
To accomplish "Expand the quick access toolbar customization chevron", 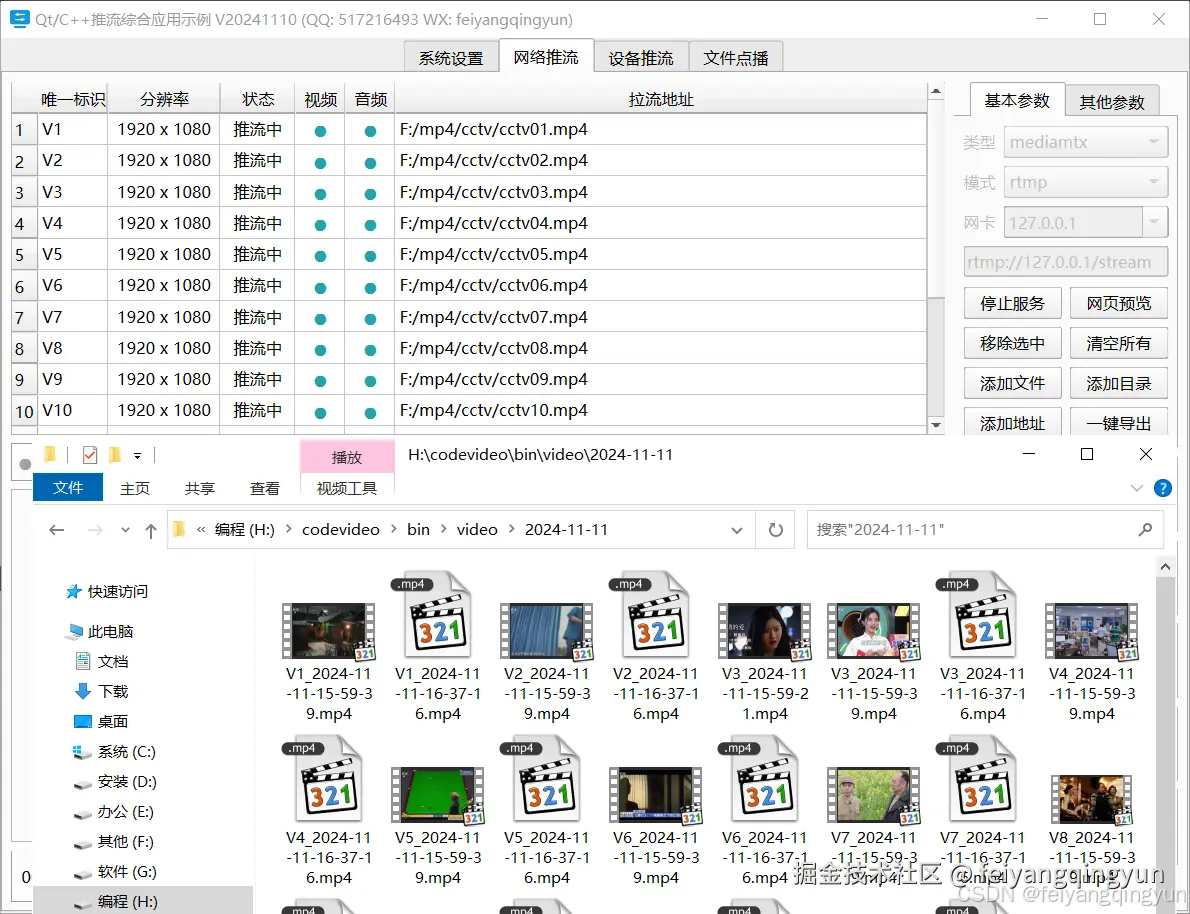I will pyautogui.click(x=137, y=454).
